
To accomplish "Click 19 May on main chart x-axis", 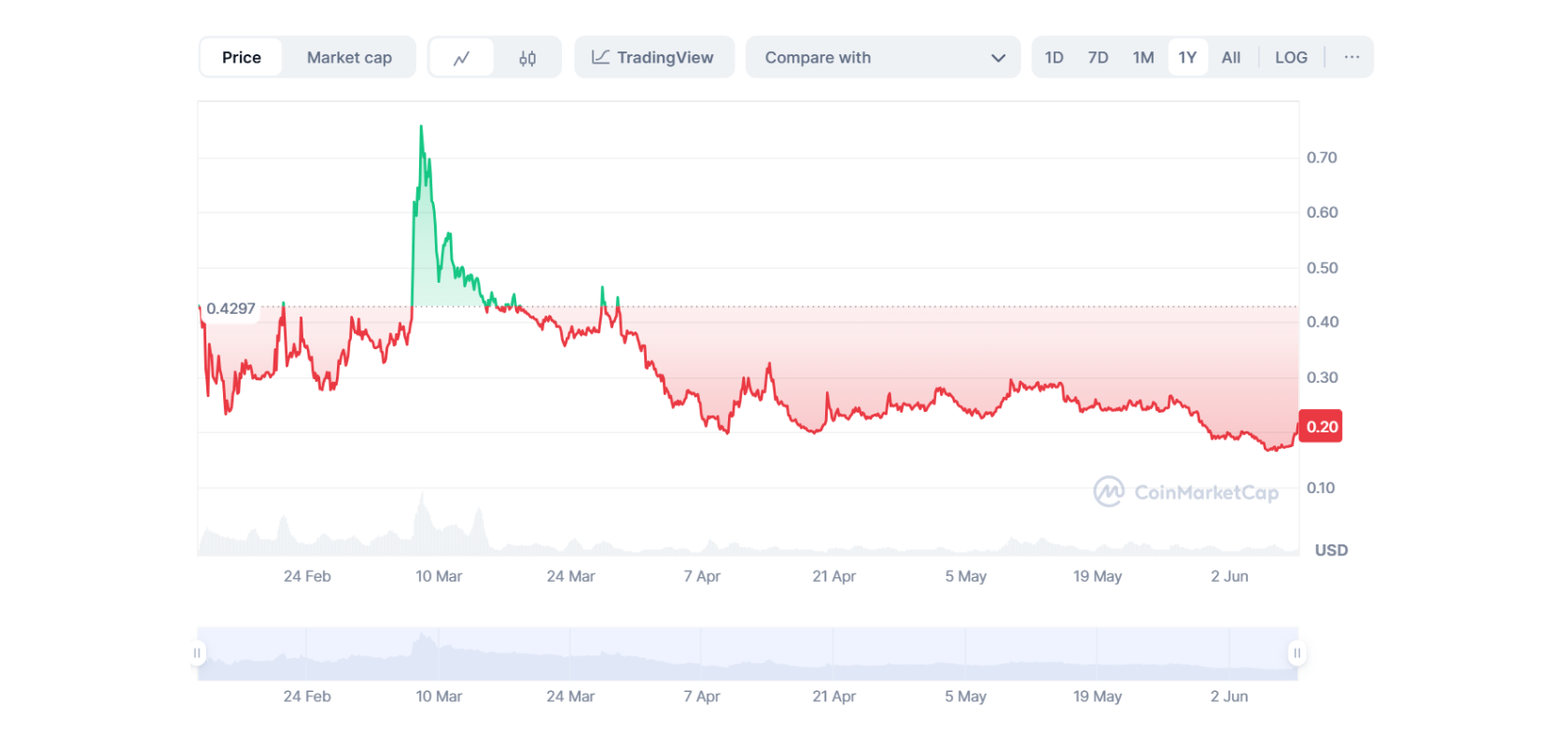I will [x=1098, y=576].
